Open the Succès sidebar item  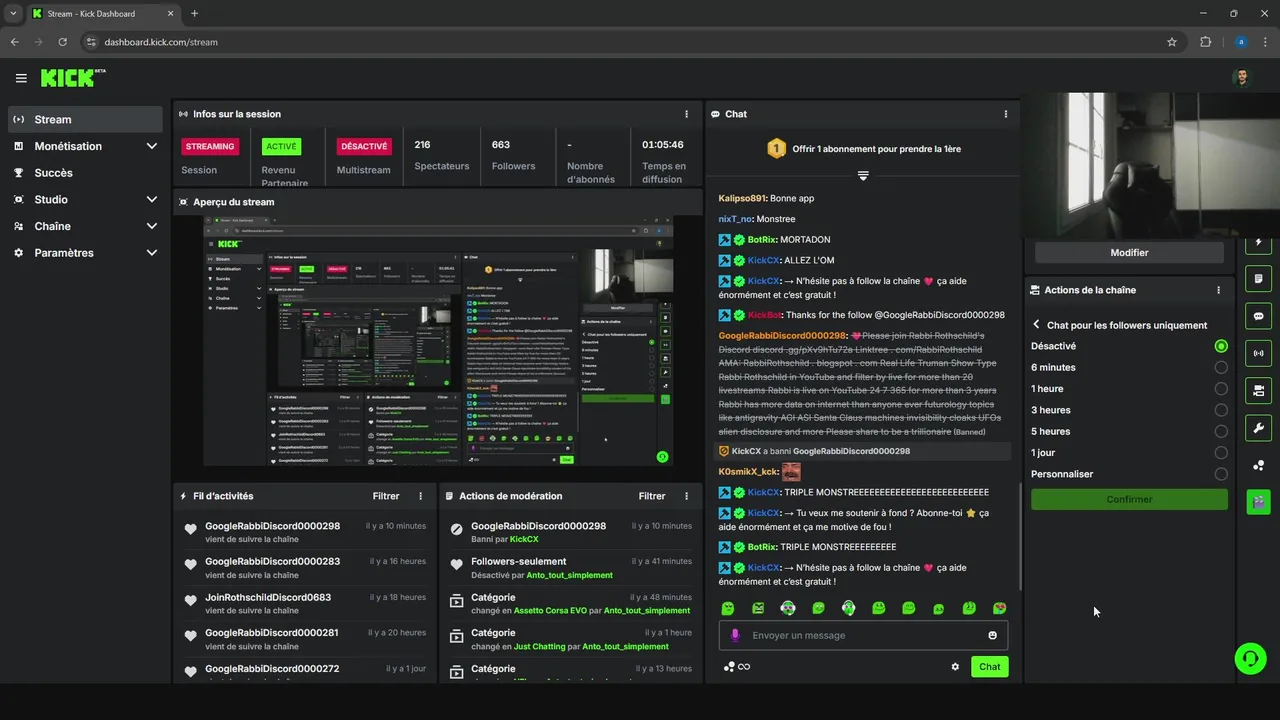pyautogui.click(x=85, y=173)
